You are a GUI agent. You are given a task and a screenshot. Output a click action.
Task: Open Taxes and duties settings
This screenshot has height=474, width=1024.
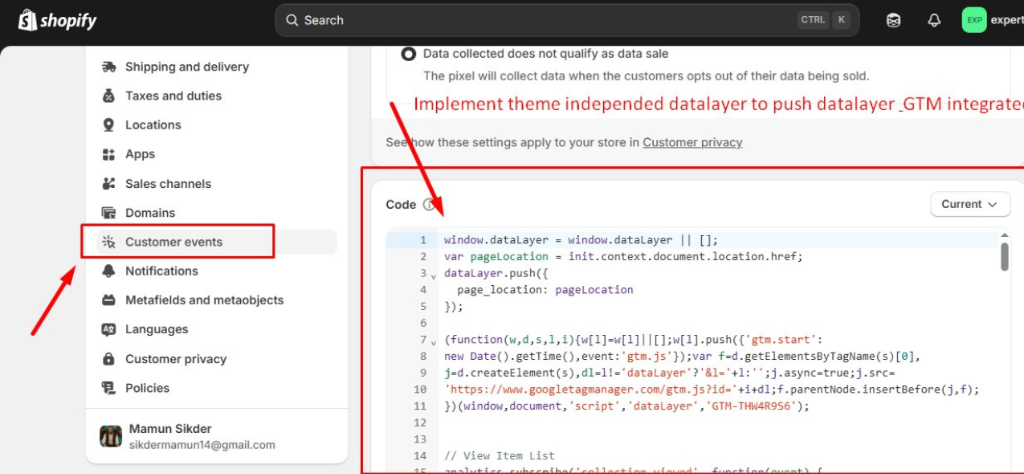173,96
